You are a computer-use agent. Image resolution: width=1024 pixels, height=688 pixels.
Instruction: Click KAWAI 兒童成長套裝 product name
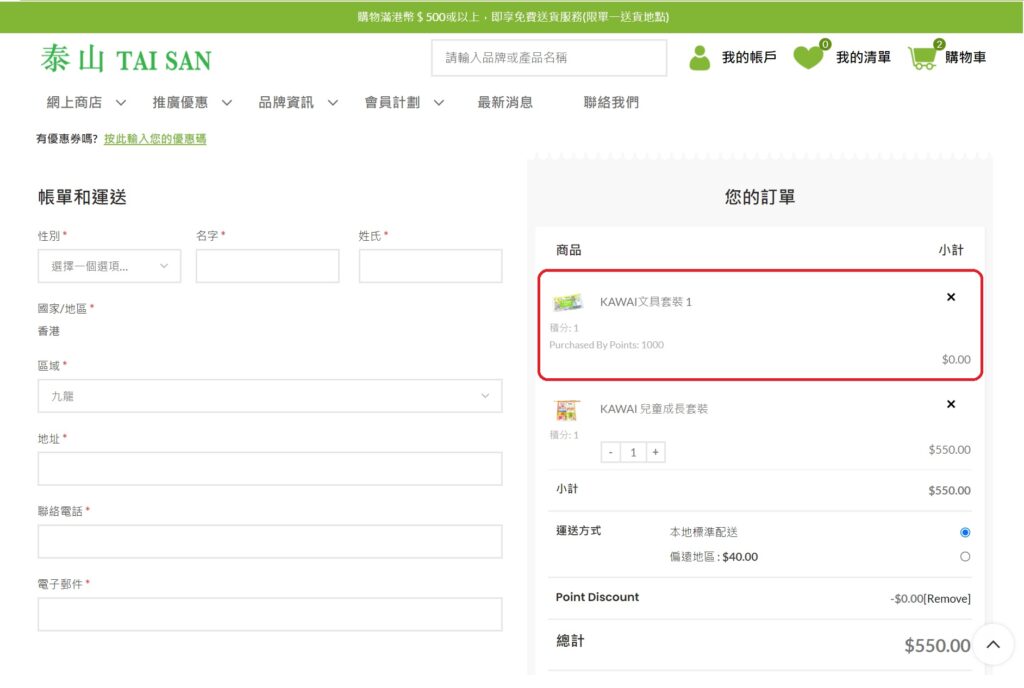tap(654, 409)
